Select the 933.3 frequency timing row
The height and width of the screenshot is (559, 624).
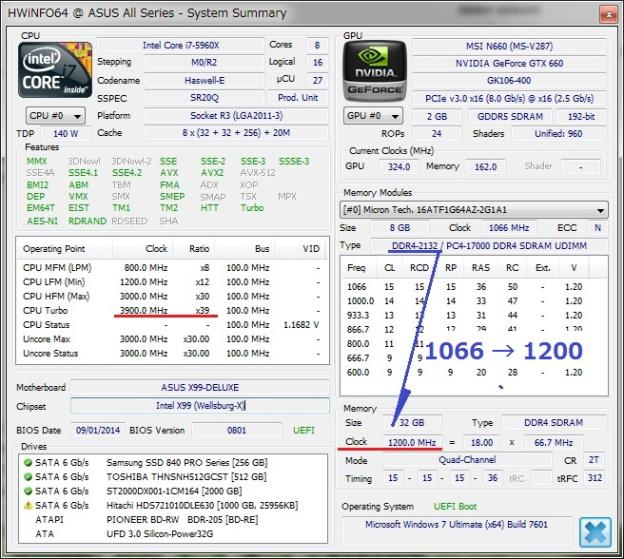click(474, 315)
